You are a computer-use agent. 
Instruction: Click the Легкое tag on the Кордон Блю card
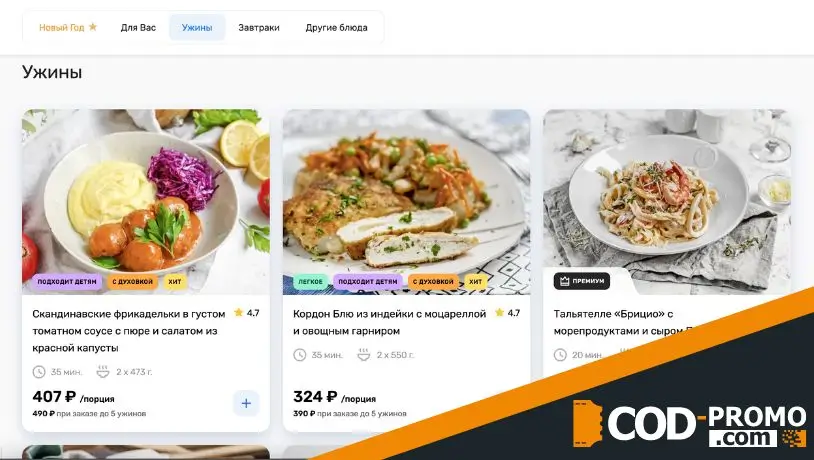point(310,281)
